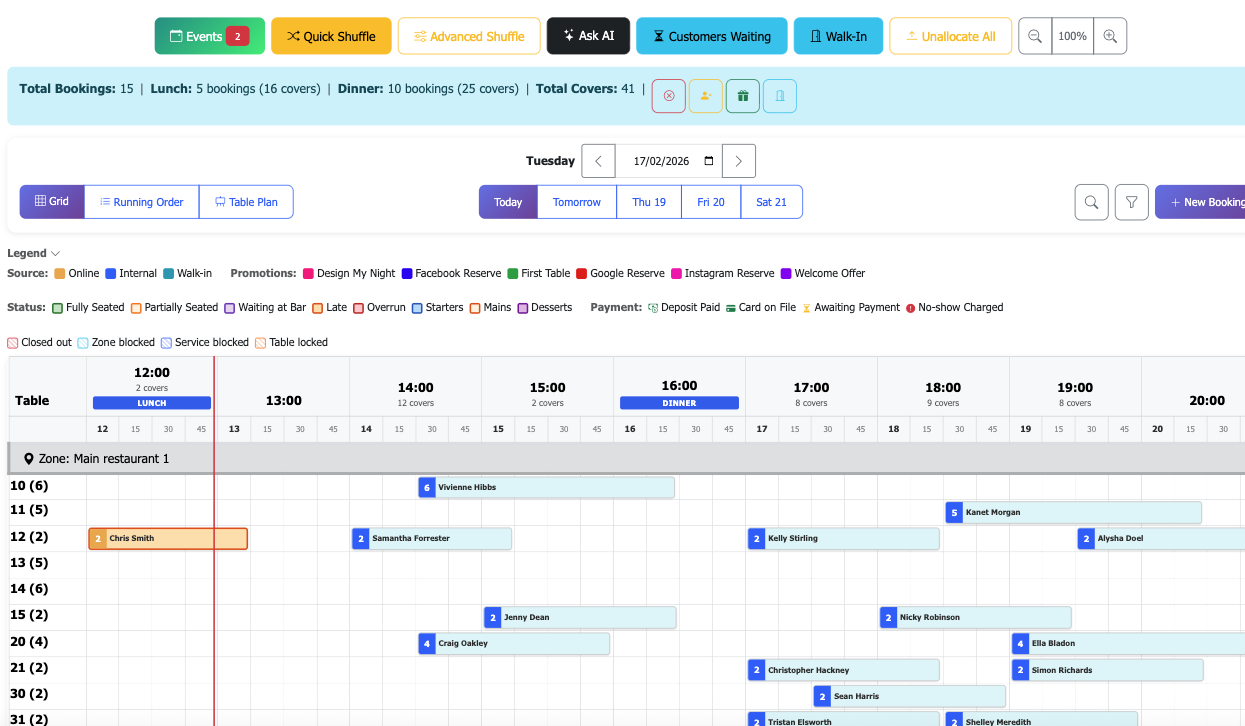Click the Unallocate All button

click(x=950, y=36)
